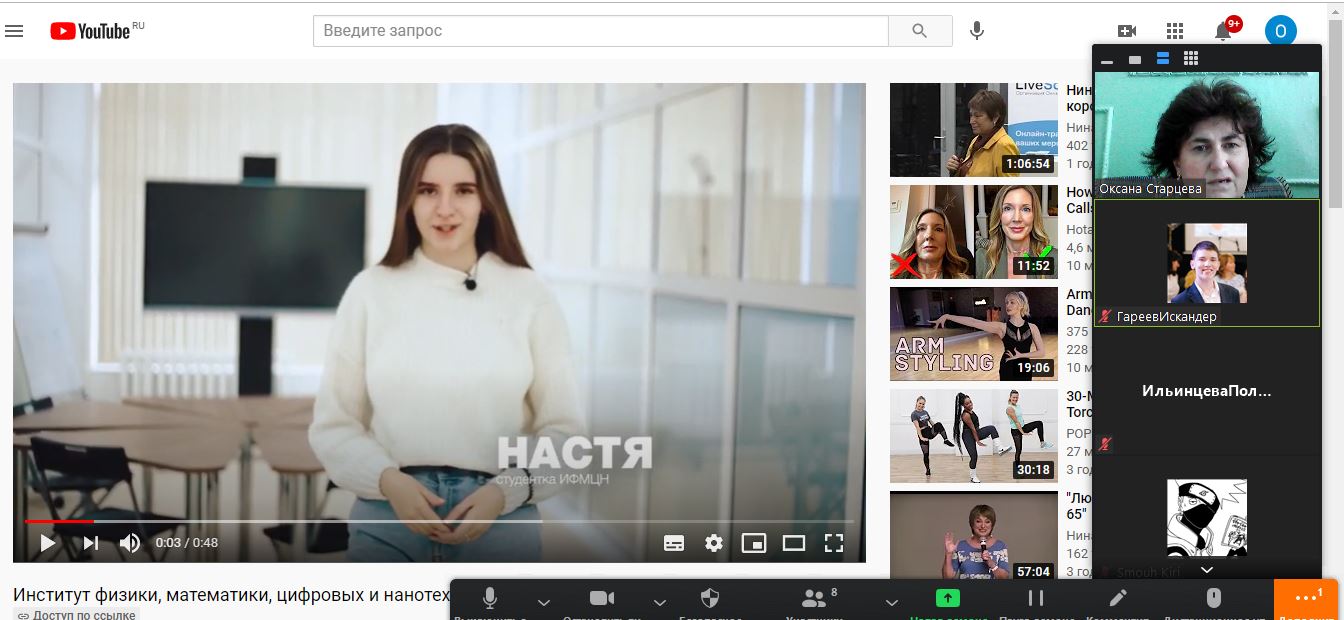
Task: Expand video options arrow next to camera
Action: click(x=659, y=602)
